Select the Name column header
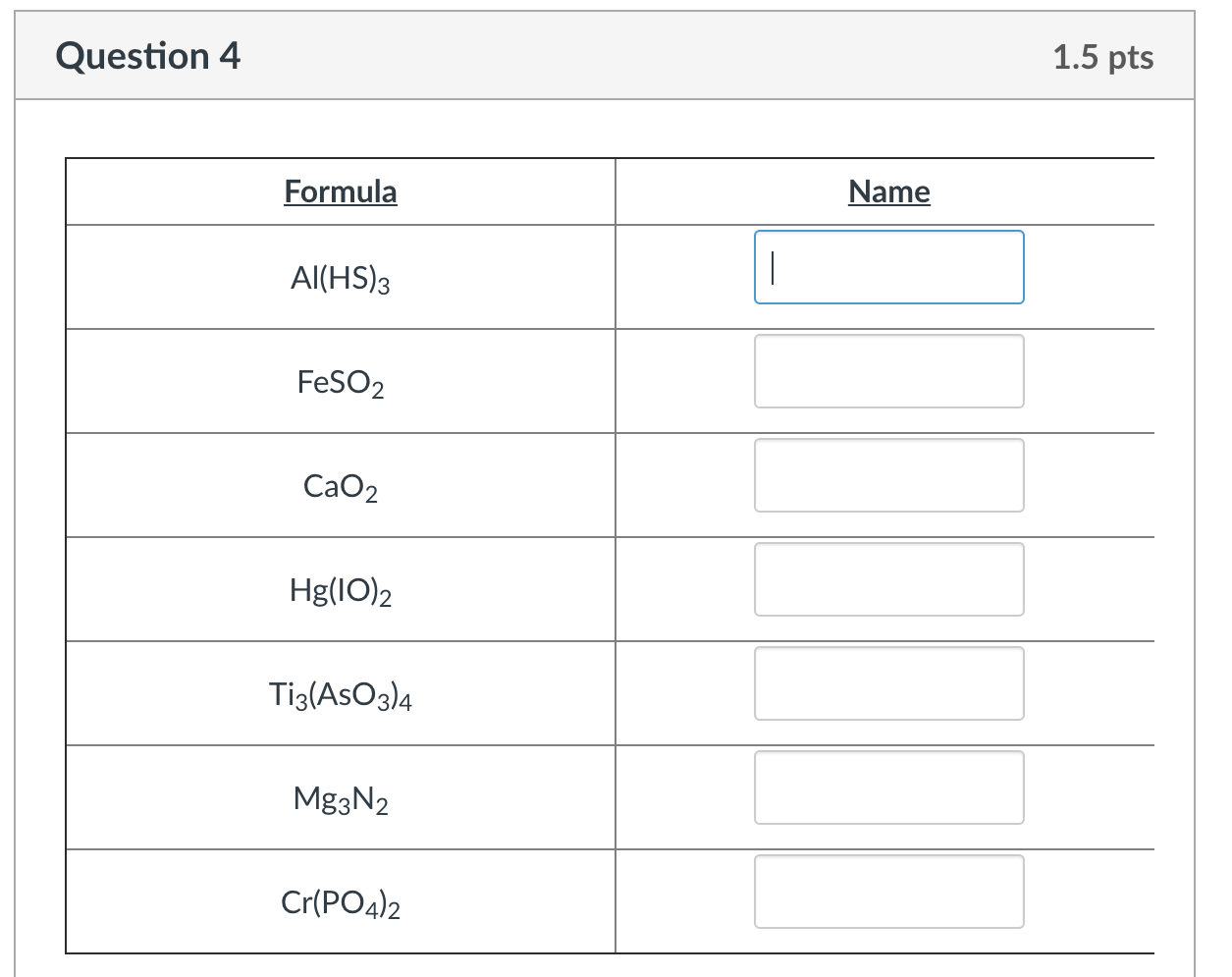This screenshot has height=977, width=1232. tap(888, 191)
